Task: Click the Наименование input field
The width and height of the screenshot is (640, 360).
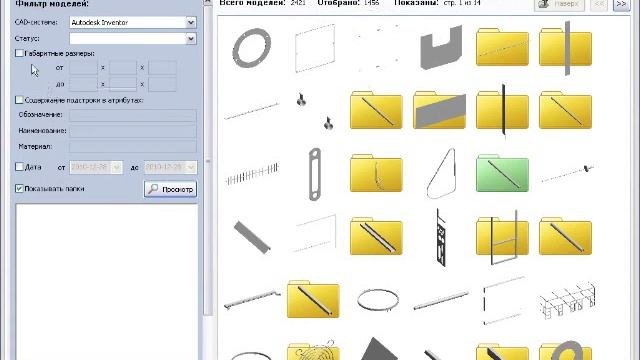Action: [x=133, y=131]
